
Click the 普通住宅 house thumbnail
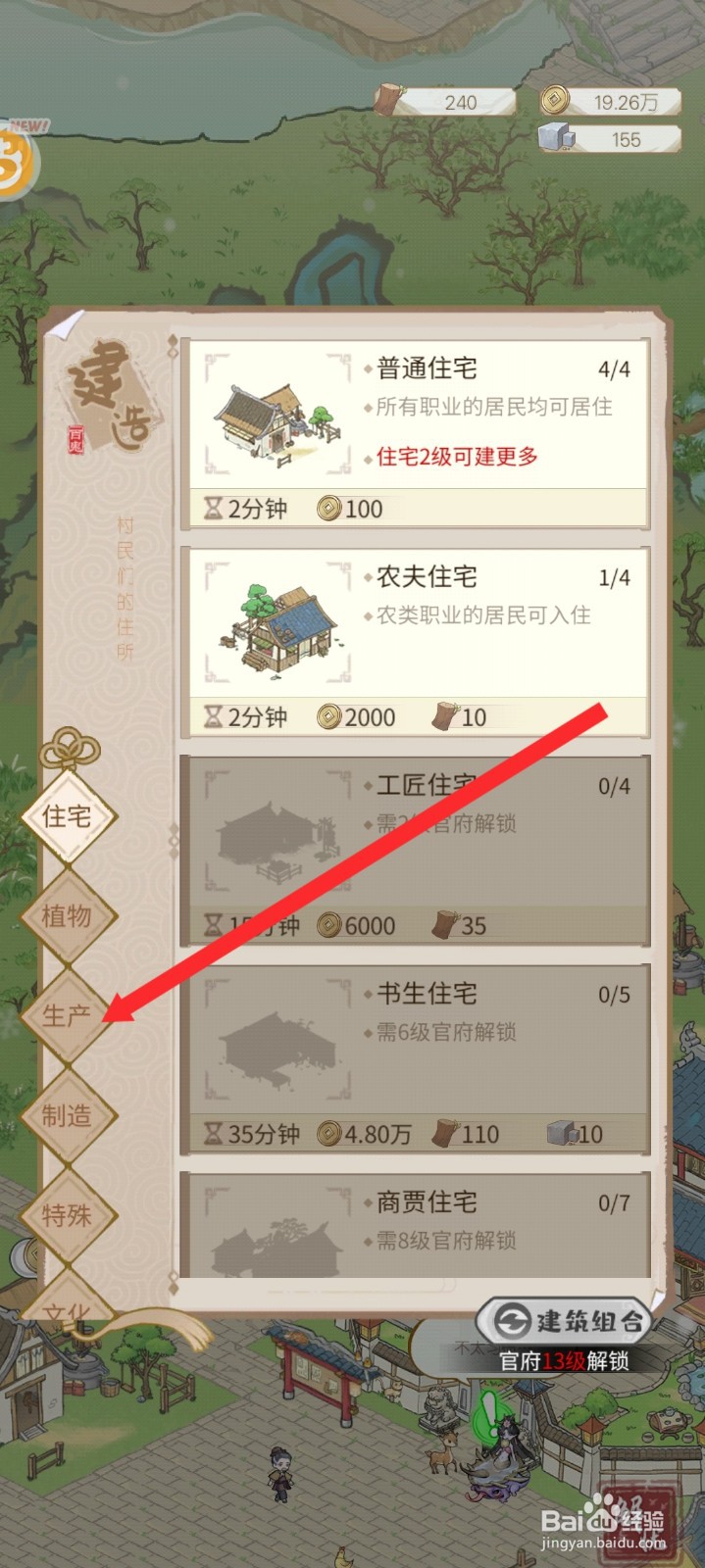tap(277, 419)
